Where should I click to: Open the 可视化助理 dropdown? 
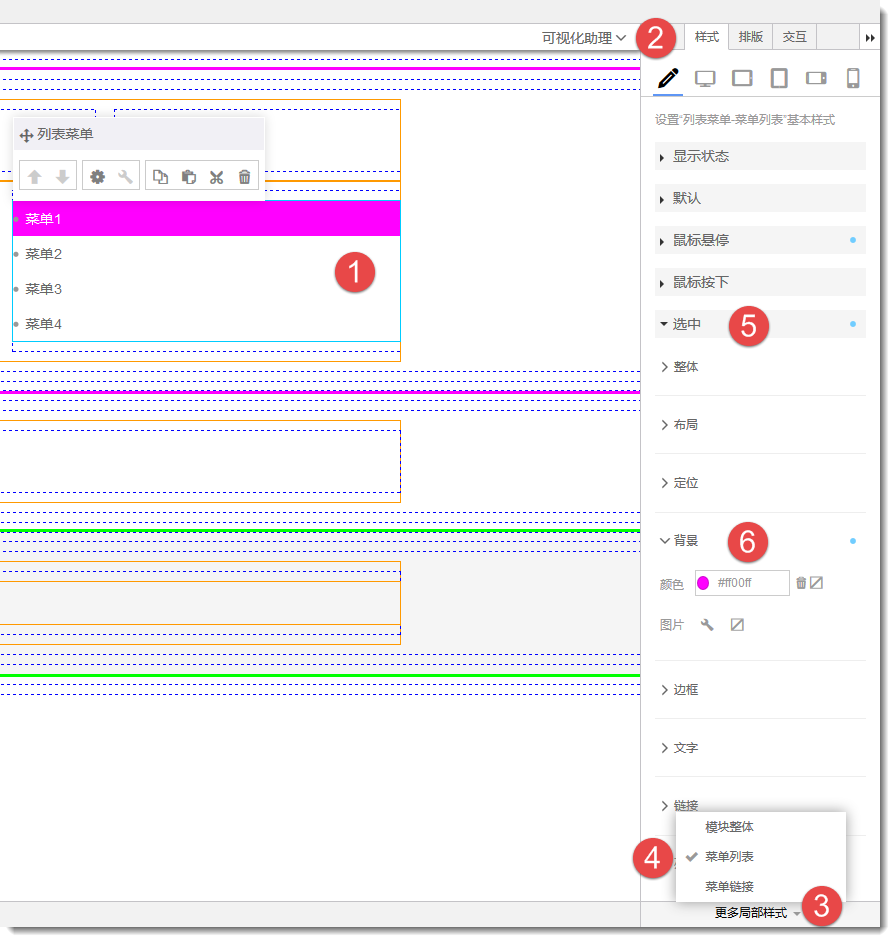[584, 38]
